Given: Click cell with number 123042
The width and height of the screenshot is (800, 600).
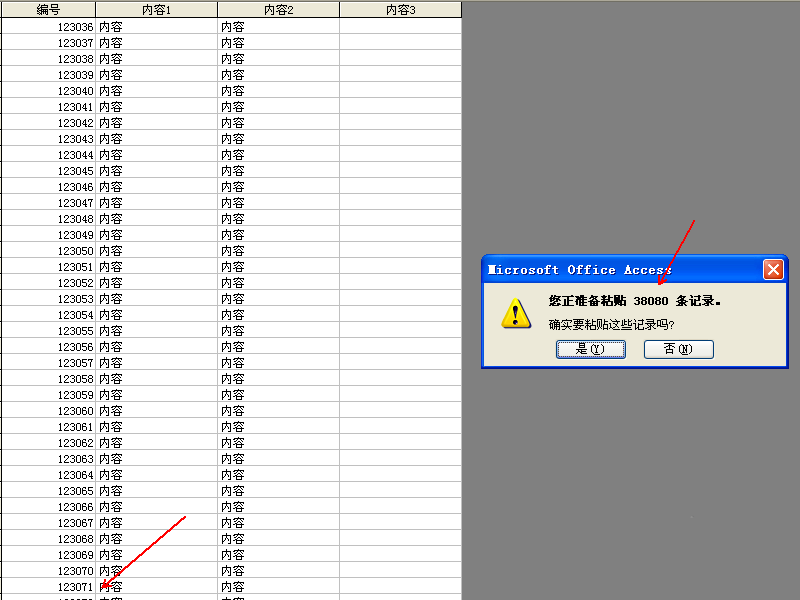Looking at the screenshot, I should 48,122.
